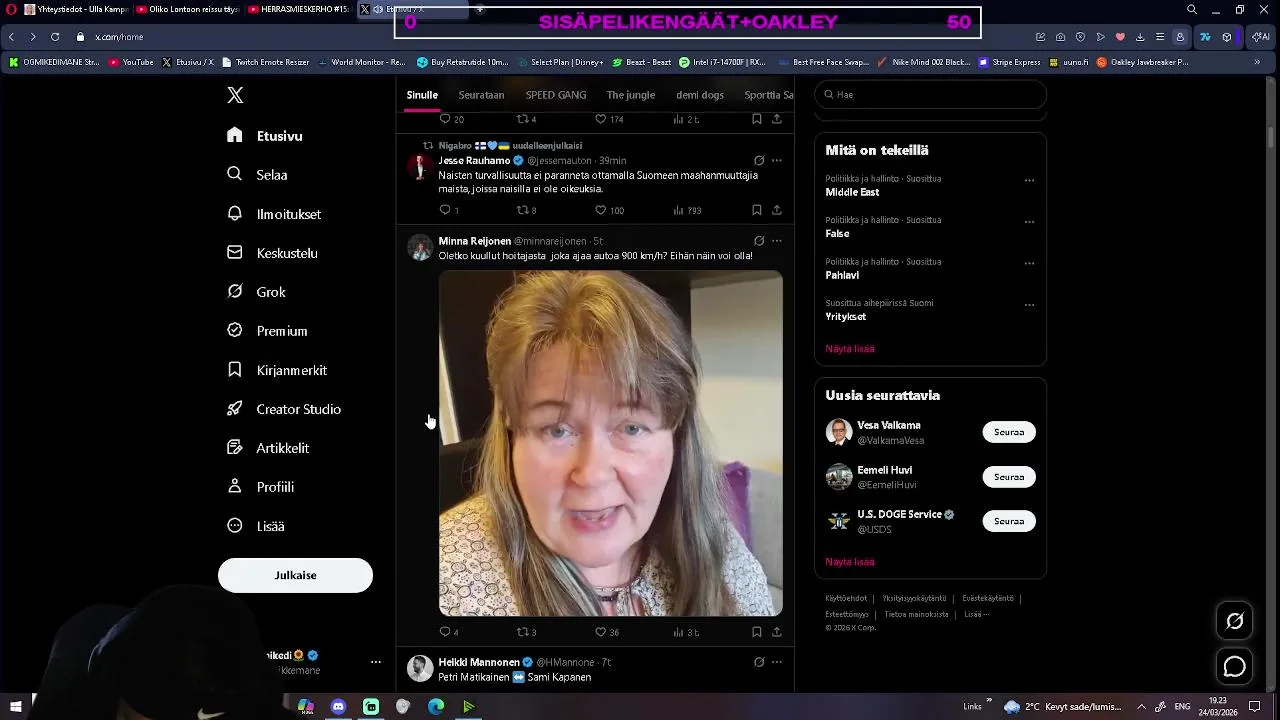Viewport: 1280px width, 720px height.
Task: Open Minna Reijonen's profile avatar
Action: coord(420,247)
